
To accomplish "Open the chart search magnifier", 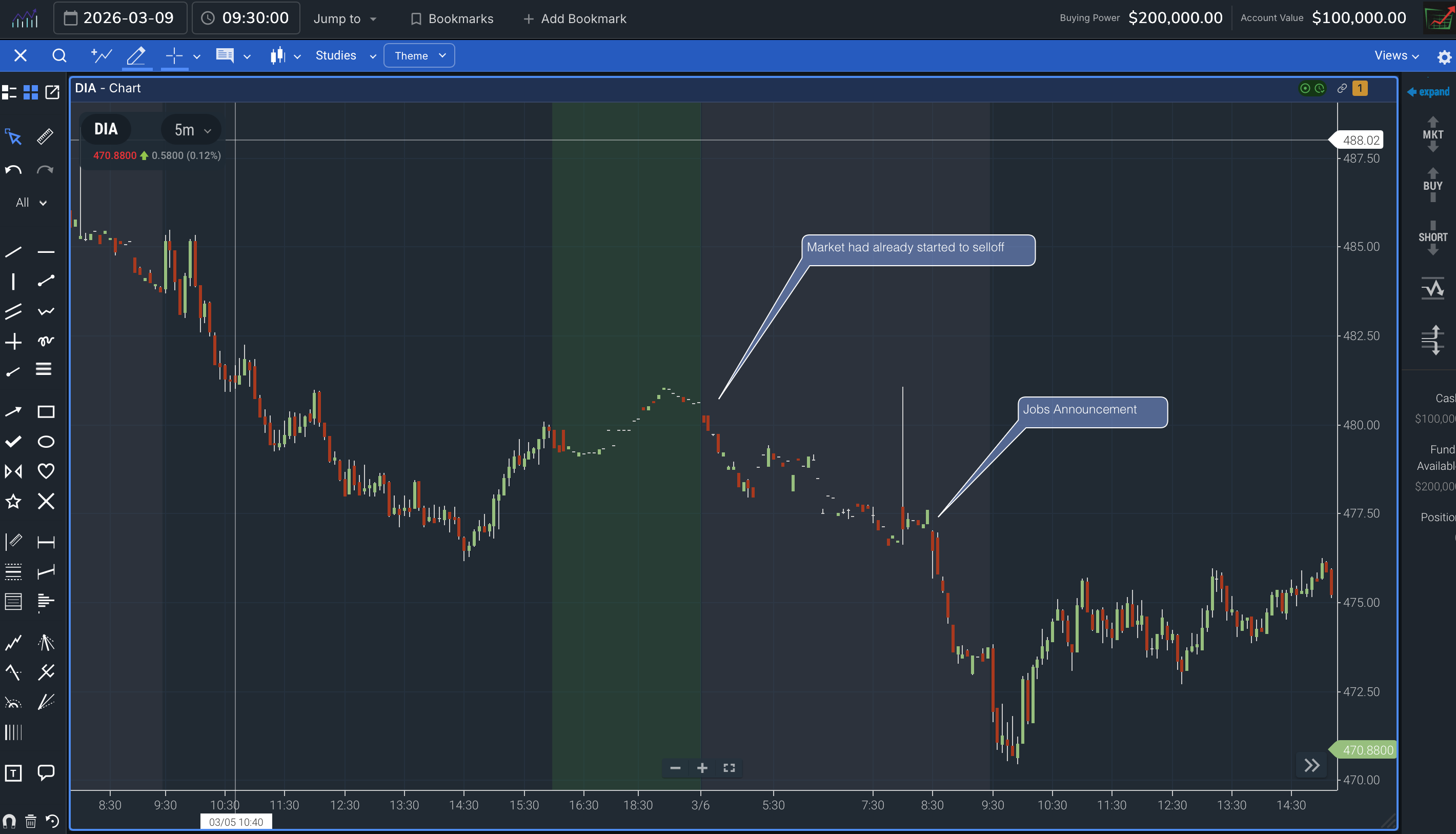I will (x=59, y=55).
